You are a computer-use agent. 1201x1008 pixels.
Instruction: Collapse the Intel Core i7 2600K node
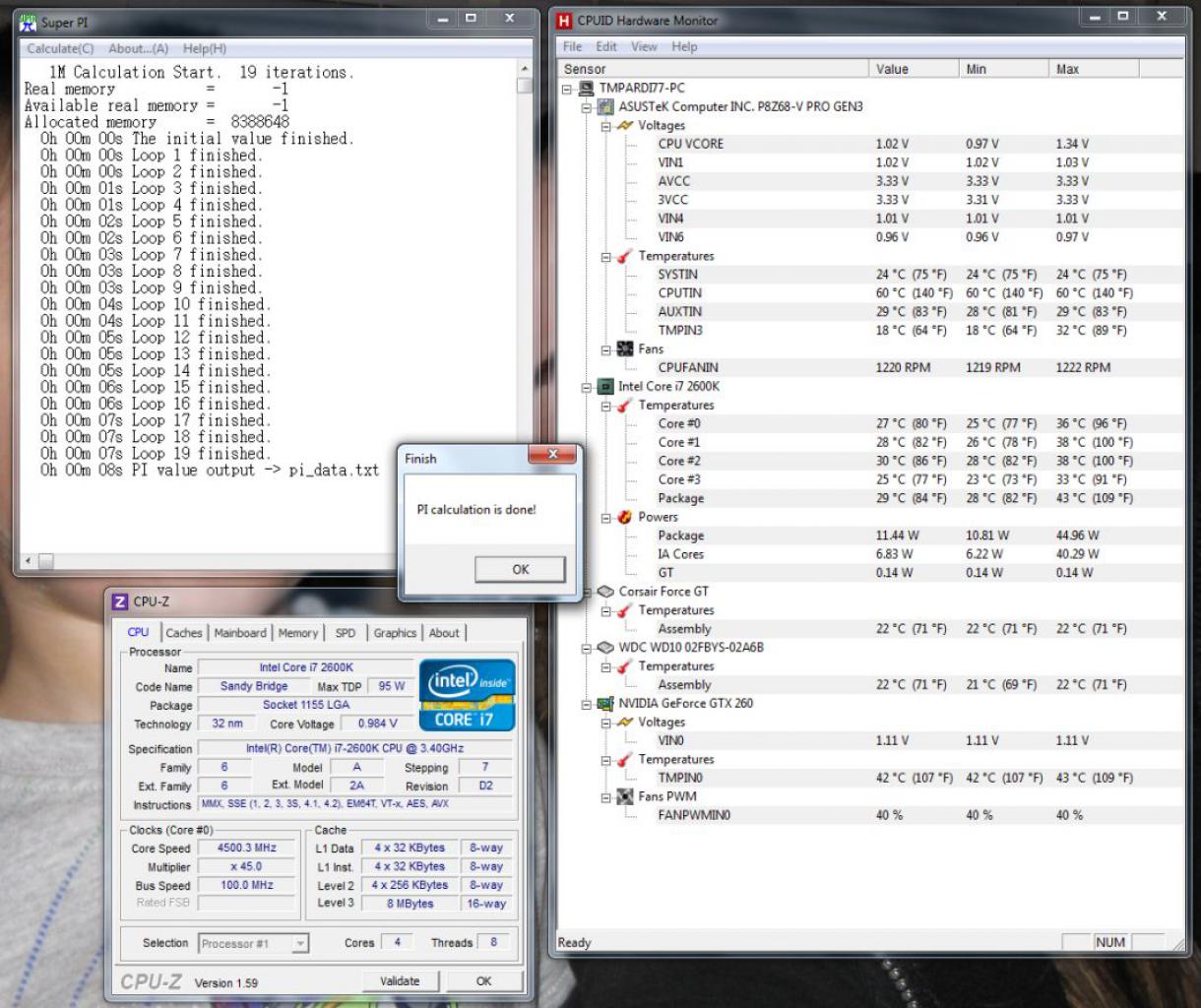click(588, 387)
